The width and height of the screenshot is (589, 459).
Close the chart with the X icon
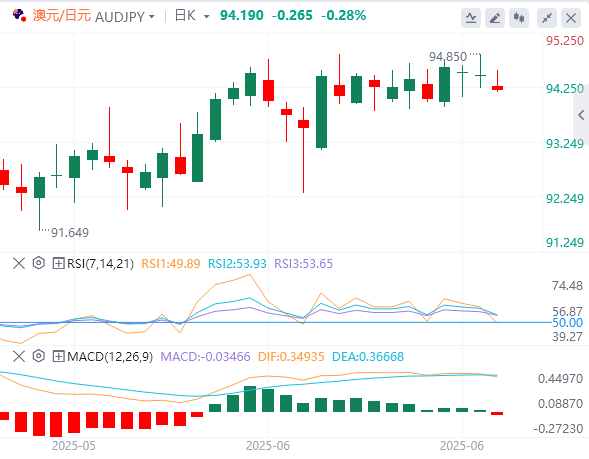tap(571, 18)
